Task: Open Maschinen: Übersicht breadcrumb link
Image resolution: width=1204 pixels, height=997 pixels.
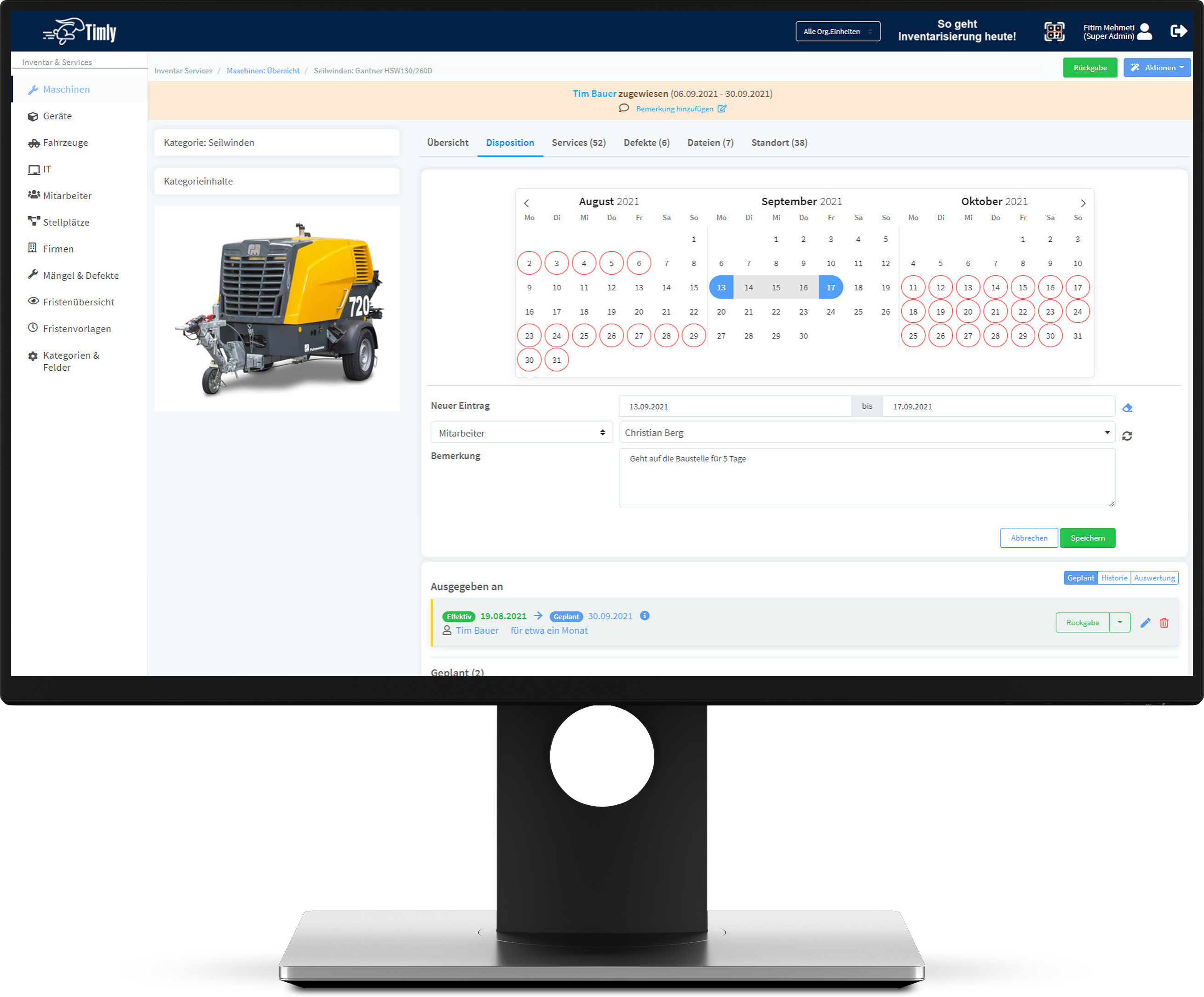Action: click(x=263, y=70)
